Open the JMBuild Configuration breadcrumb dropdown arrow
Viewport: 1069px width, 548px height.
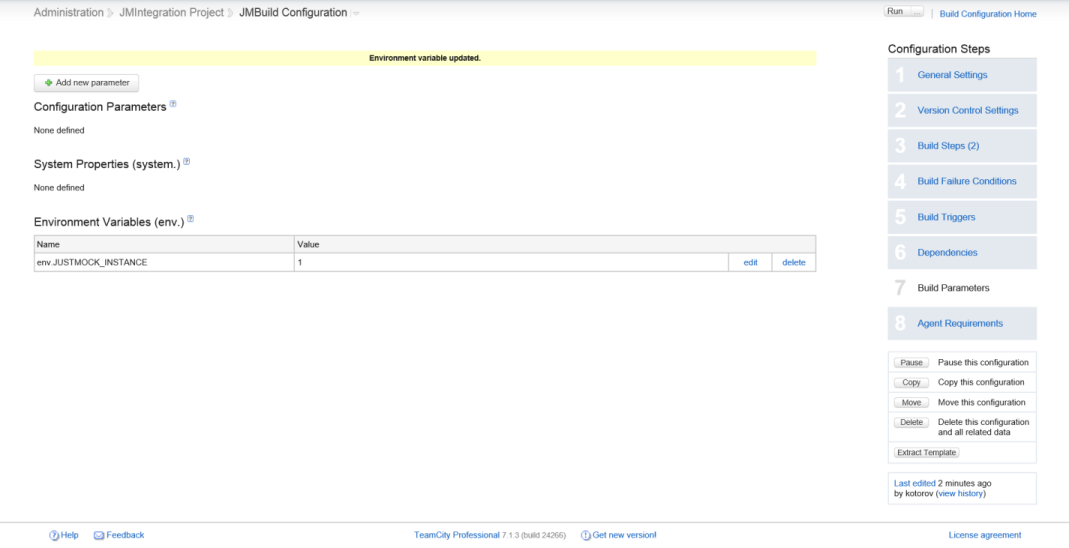click(356, 14)
